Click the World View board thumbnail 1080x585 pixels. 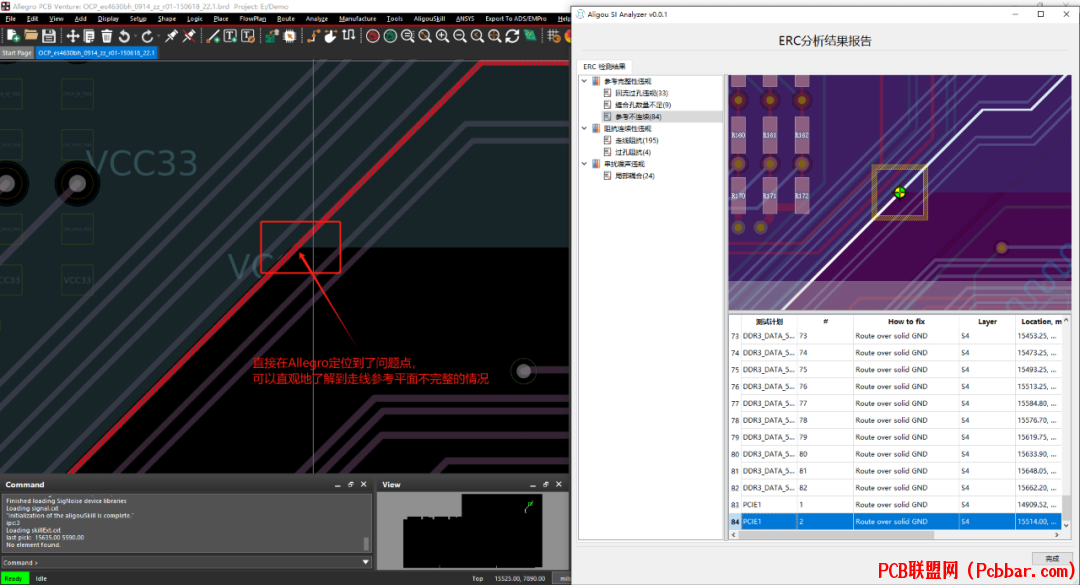pos(472,531)
